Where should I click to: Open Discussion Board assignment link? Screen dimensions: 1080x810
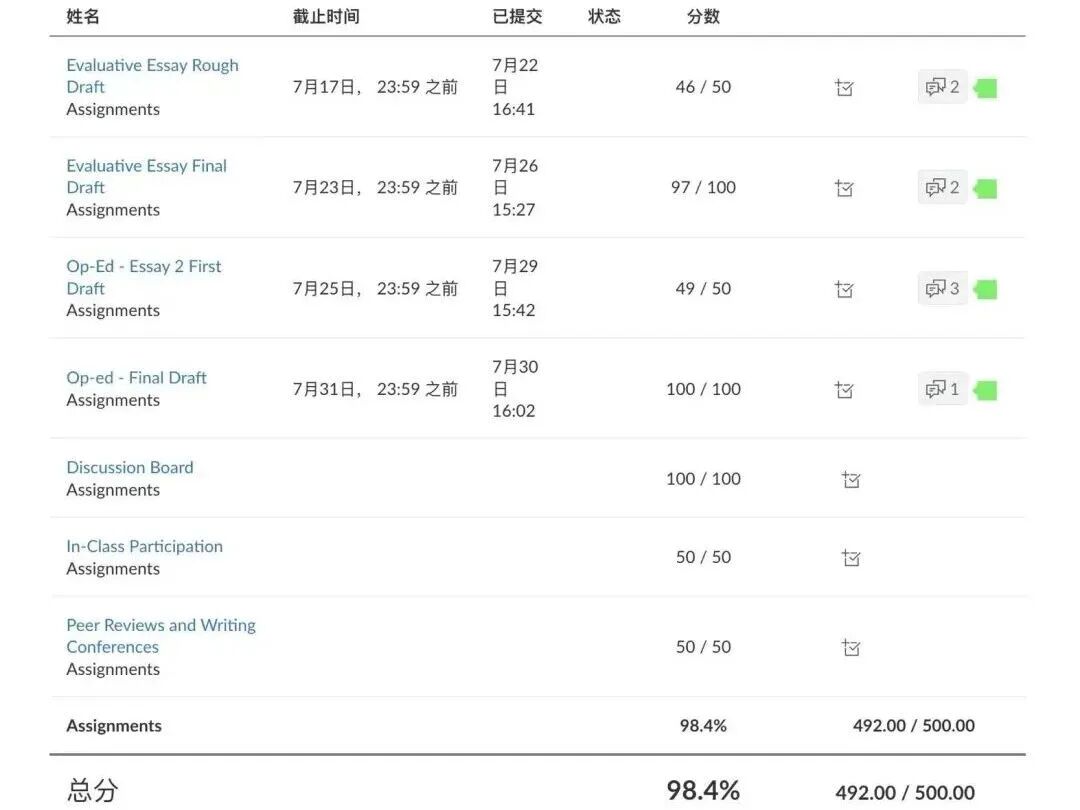(129, 468)
